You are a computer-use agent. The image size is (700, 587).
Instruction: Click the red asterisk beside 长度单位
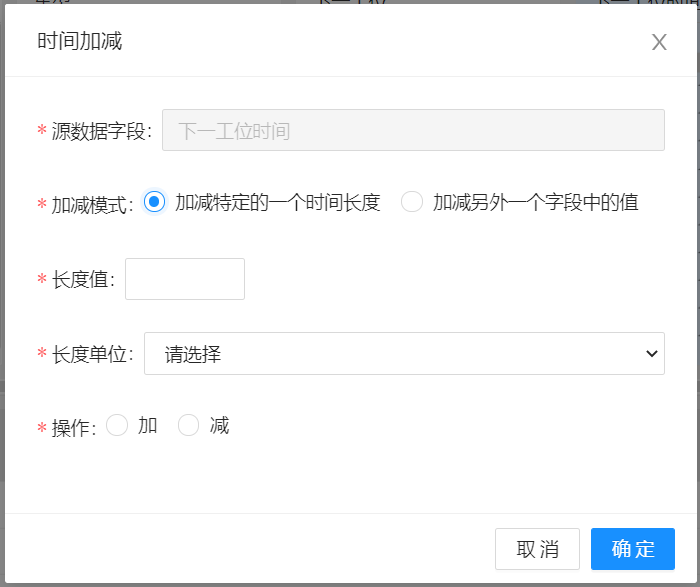42,356
